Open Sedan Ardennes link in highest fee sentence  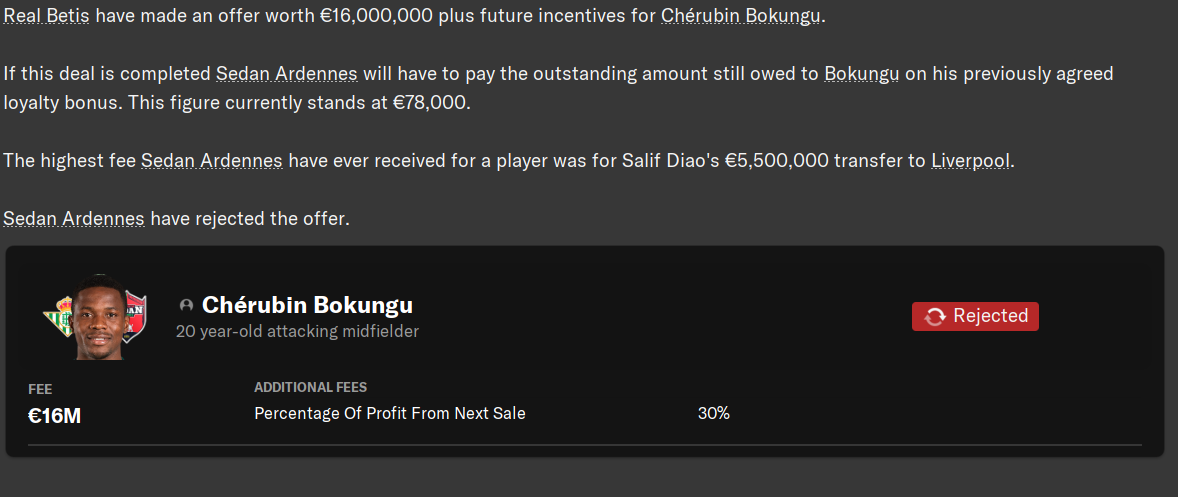pyautogui.click(x=211, y=161)
